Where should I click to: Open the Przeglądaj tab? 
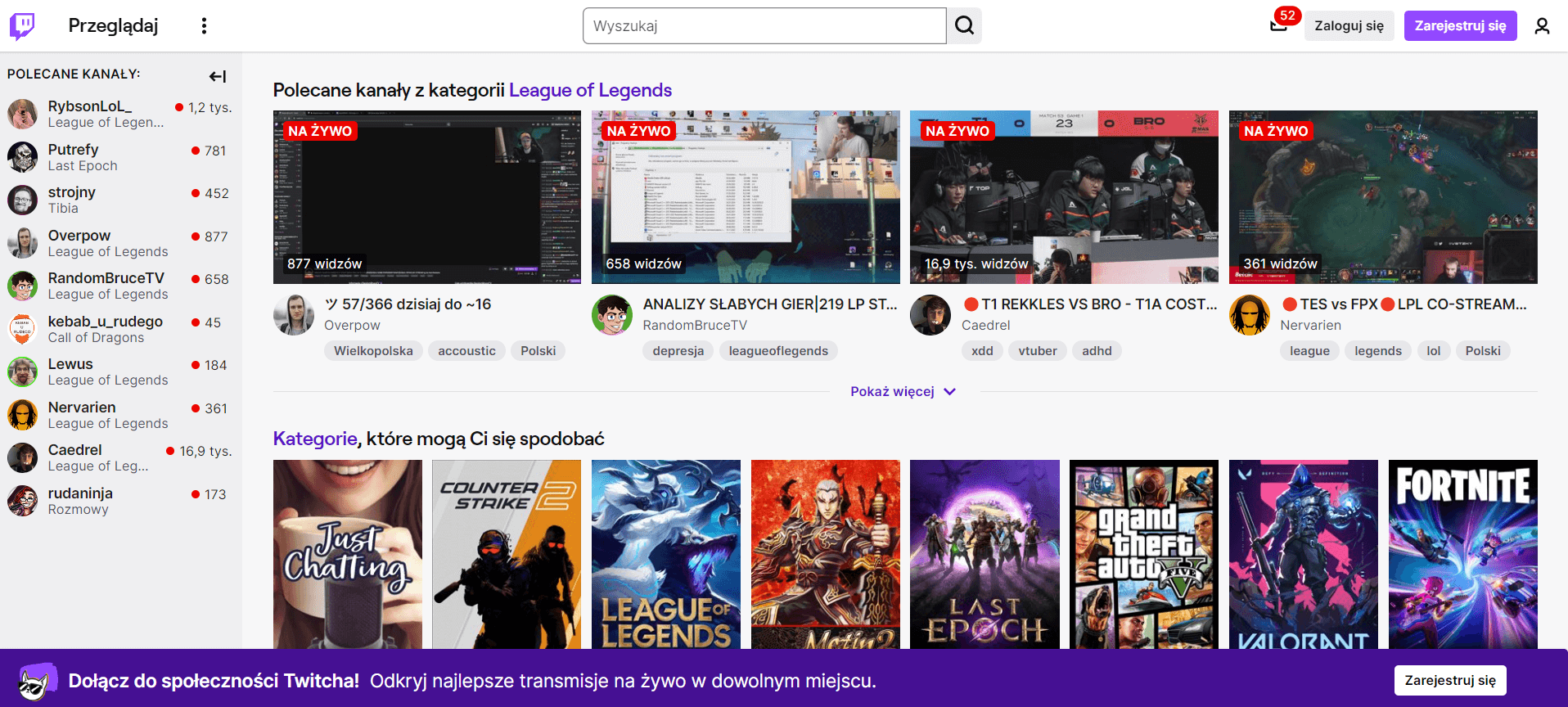pos(113,25)
